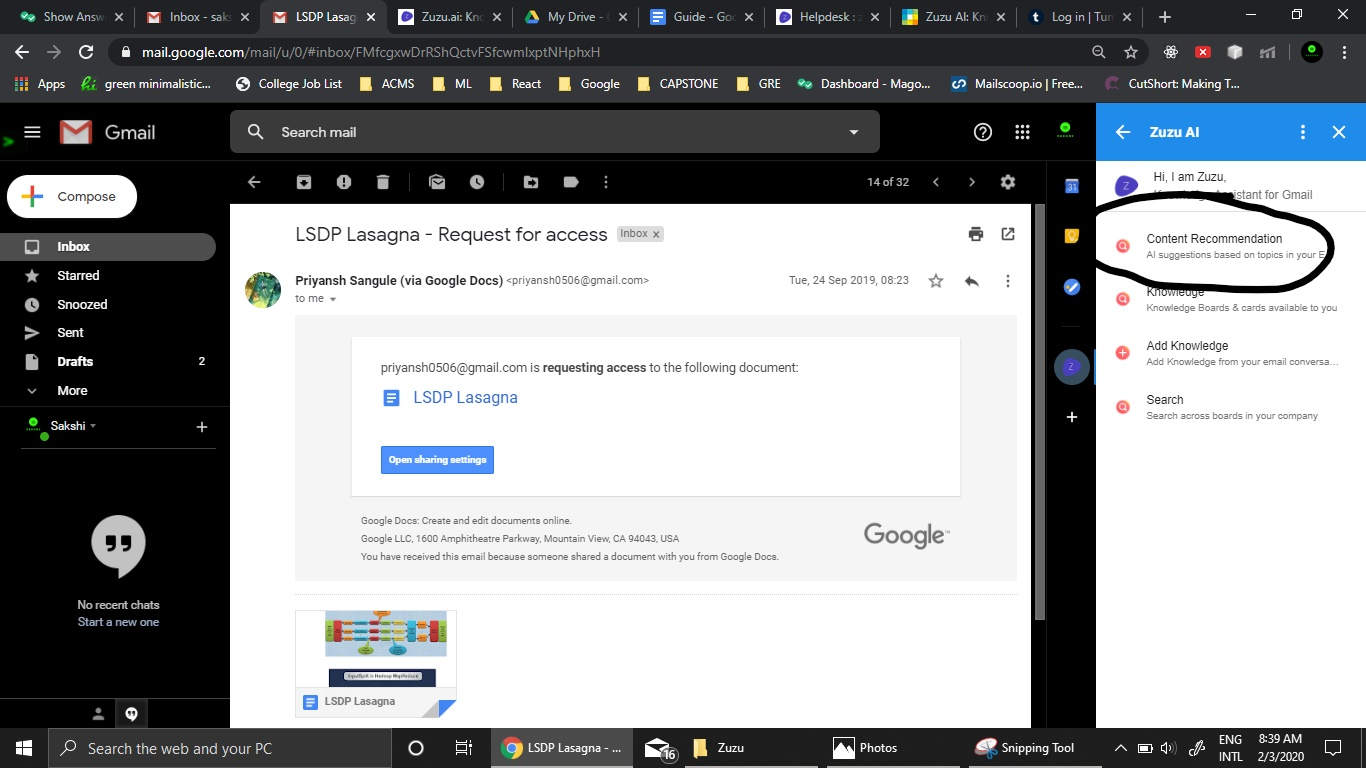Screen dimensions: 1366x768
Task: Show search options dropdown arrow
Action: point(854,132)
